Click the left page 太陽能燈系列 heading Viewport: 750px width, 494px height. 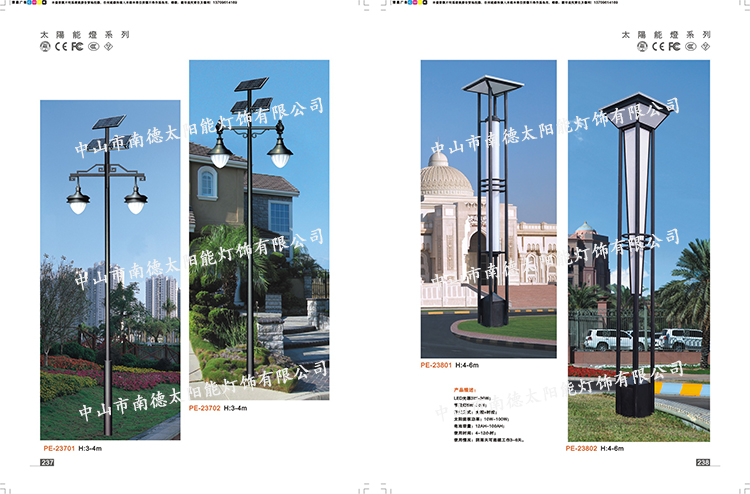[x=84, y=34]
